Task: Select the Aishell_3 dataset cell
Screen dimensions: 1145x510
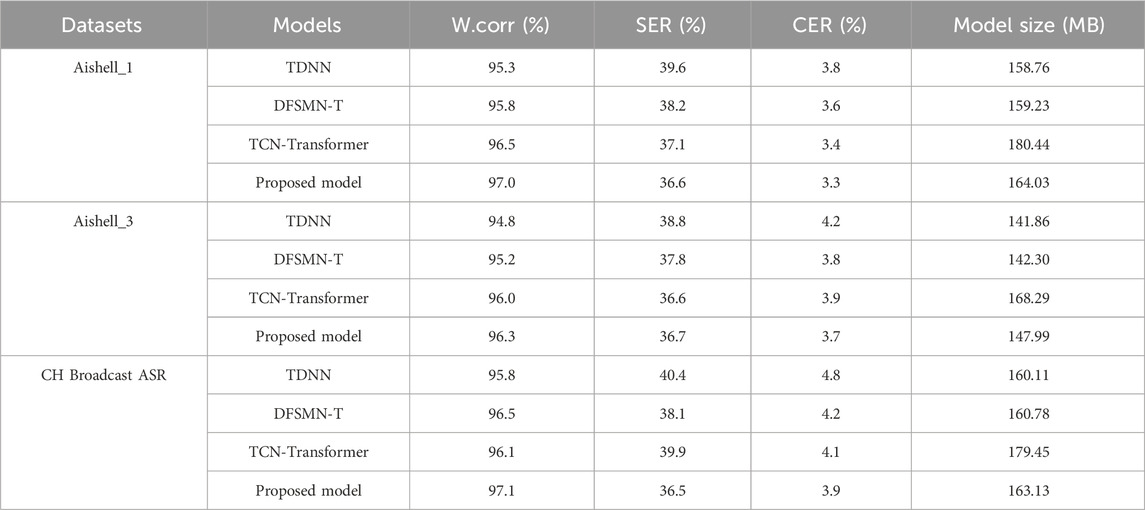Action: point(104,221)
